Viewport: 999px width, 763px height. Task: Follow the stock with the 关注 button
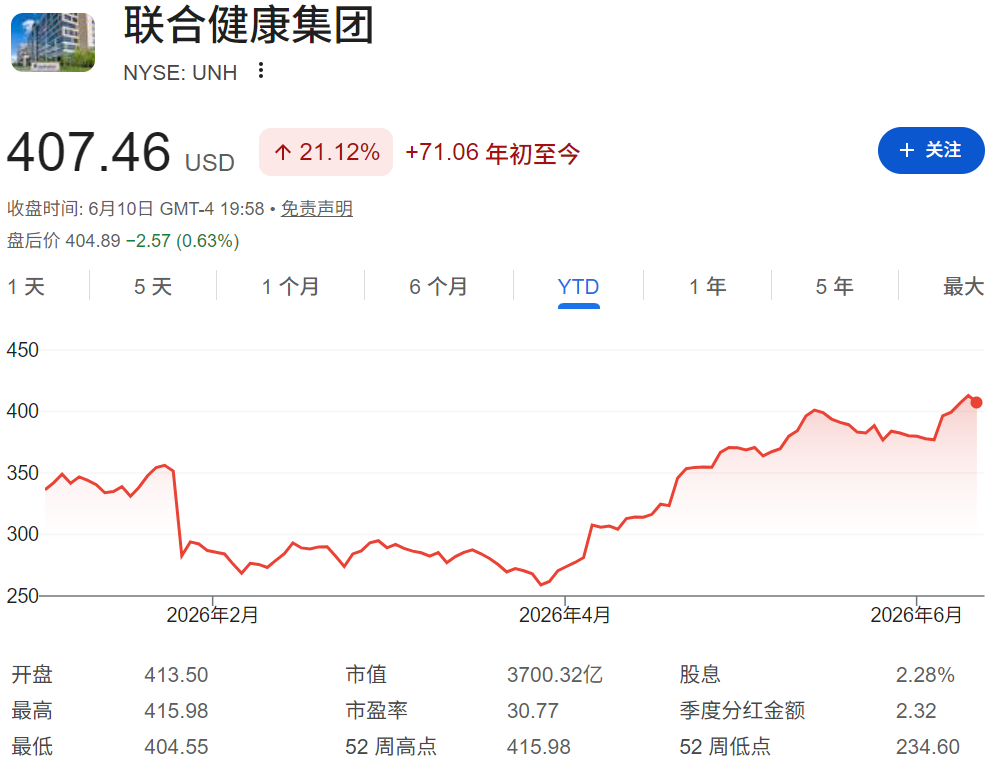(931, 150)
